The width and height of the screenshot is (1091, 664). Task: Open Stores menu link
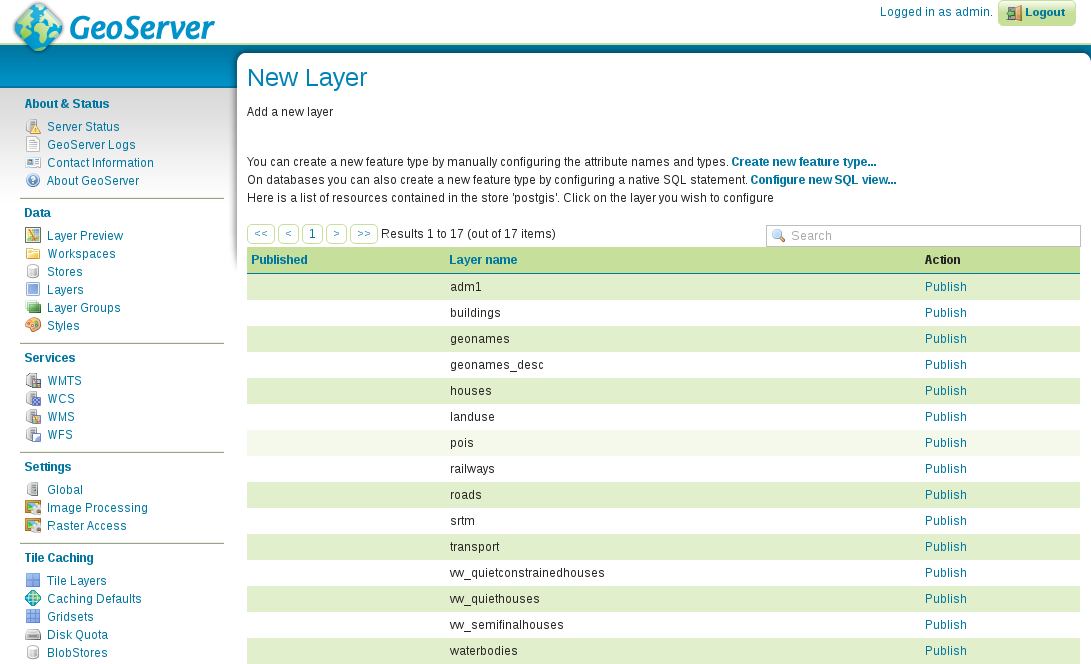click(x=65, y=272)
